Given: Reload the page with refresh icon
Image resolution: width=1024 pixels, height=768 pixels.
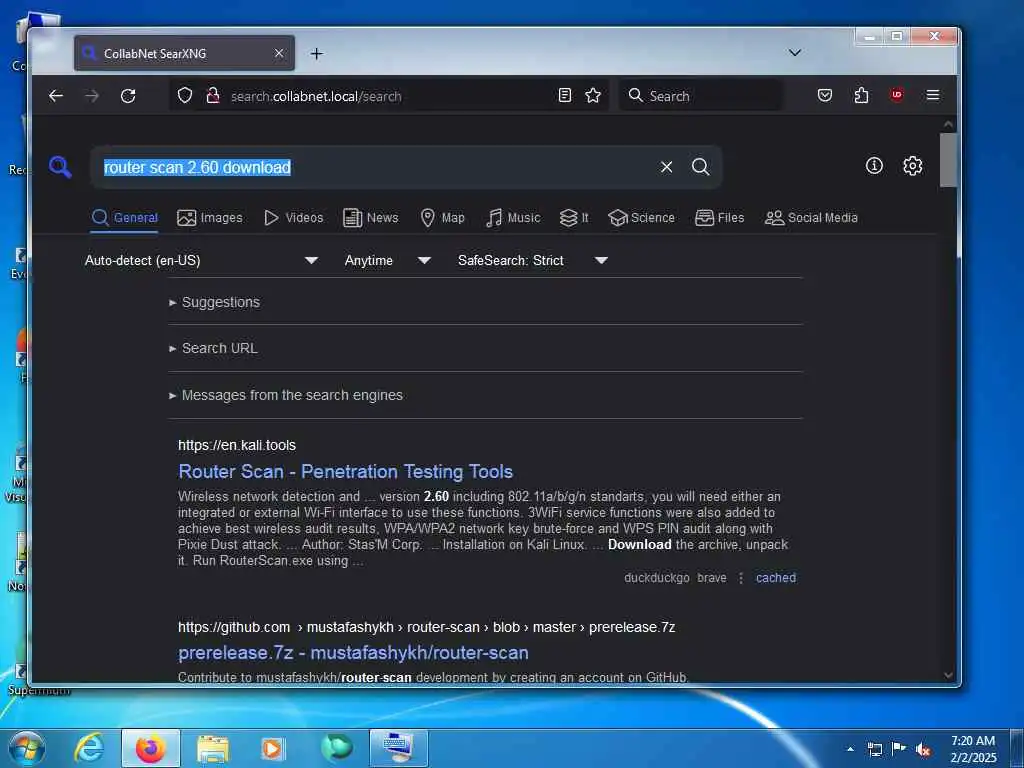Looking at the screenshot, I should pyautogui.click(x=128, y=96).
